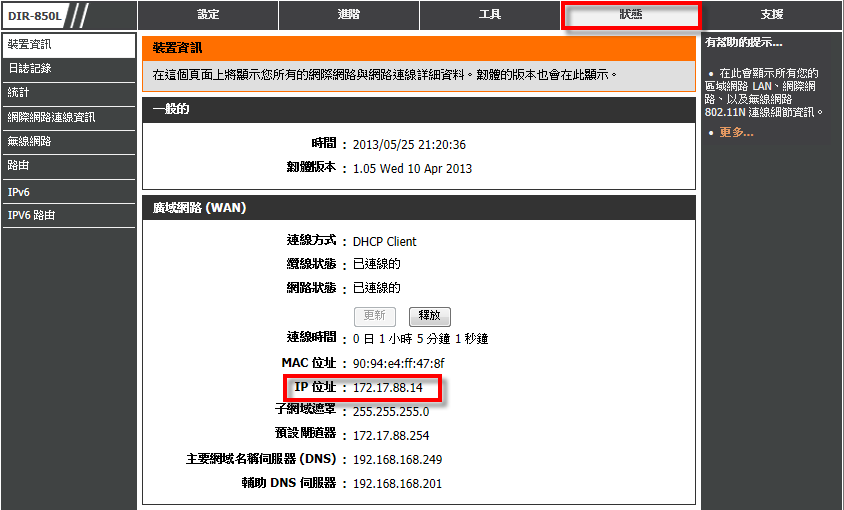Viewport: 844px width, 510px height.
Task: Open 路由 in the sidebar
Action: 68,166
